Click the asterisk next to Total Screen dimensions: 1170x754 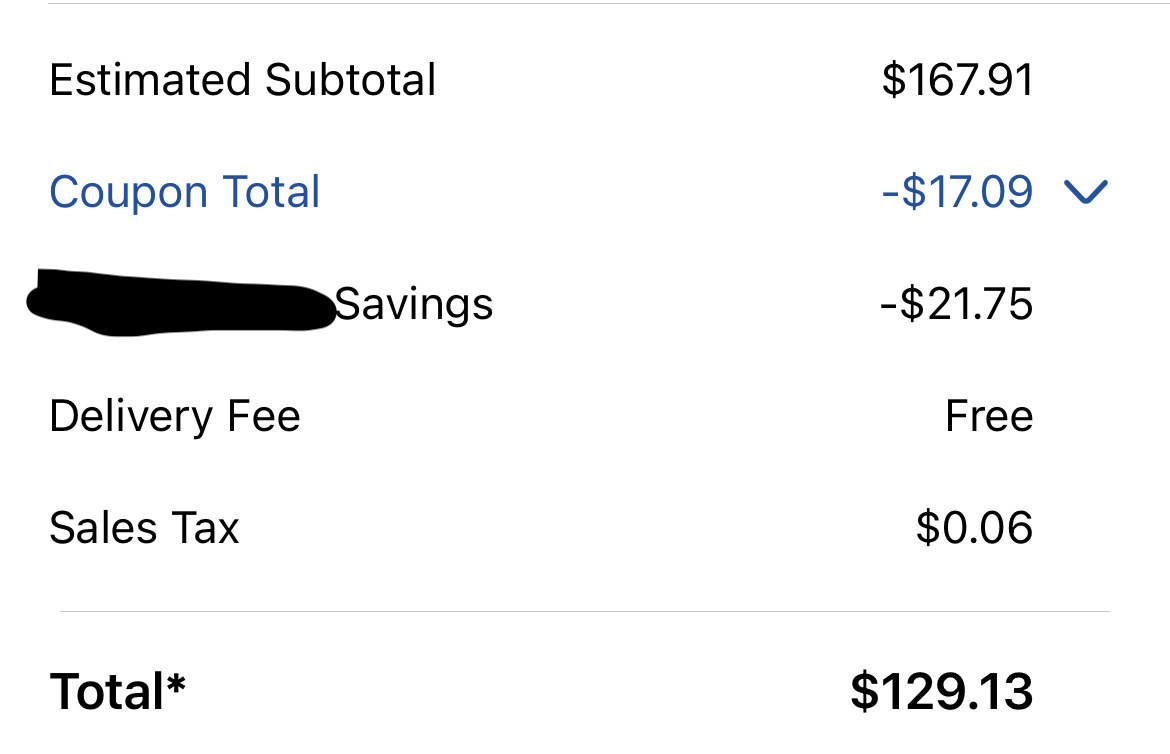(x=176, y=682)
